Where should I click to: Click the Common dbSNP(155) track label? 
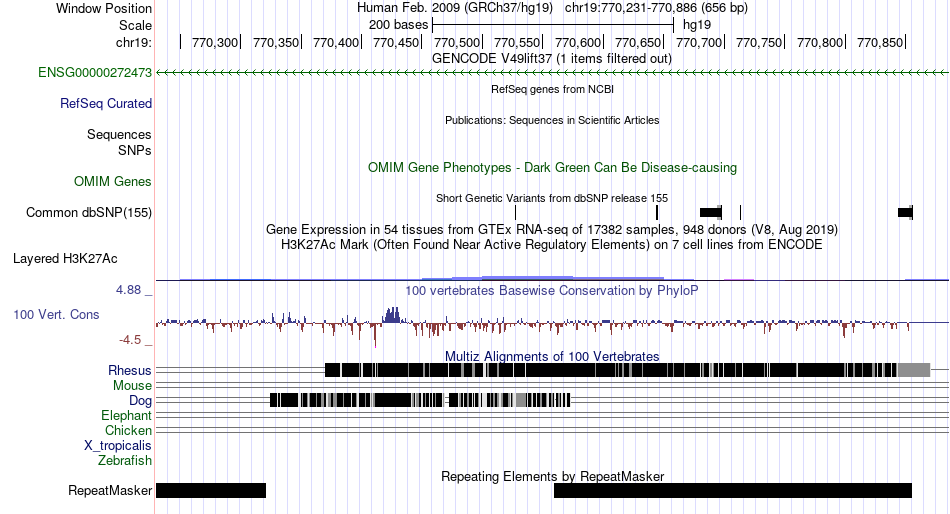click(89, 213)
